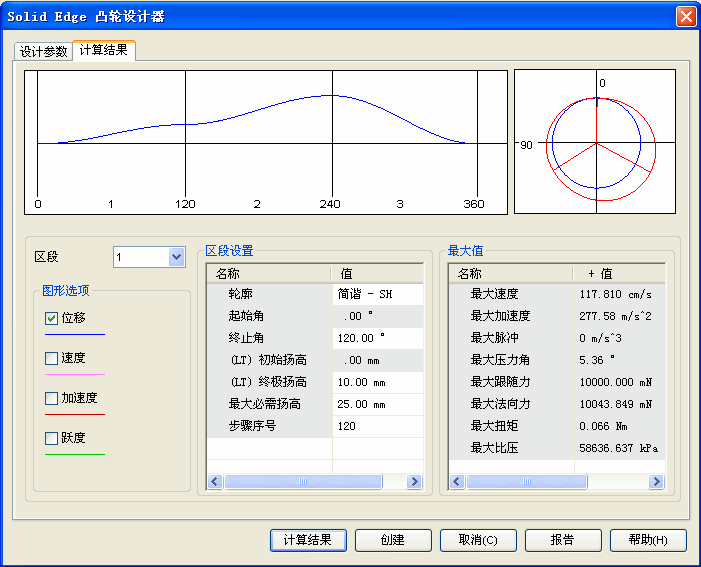Open the 区段 segment dropdown
This screenshot has width=701, height=567.
177,258
